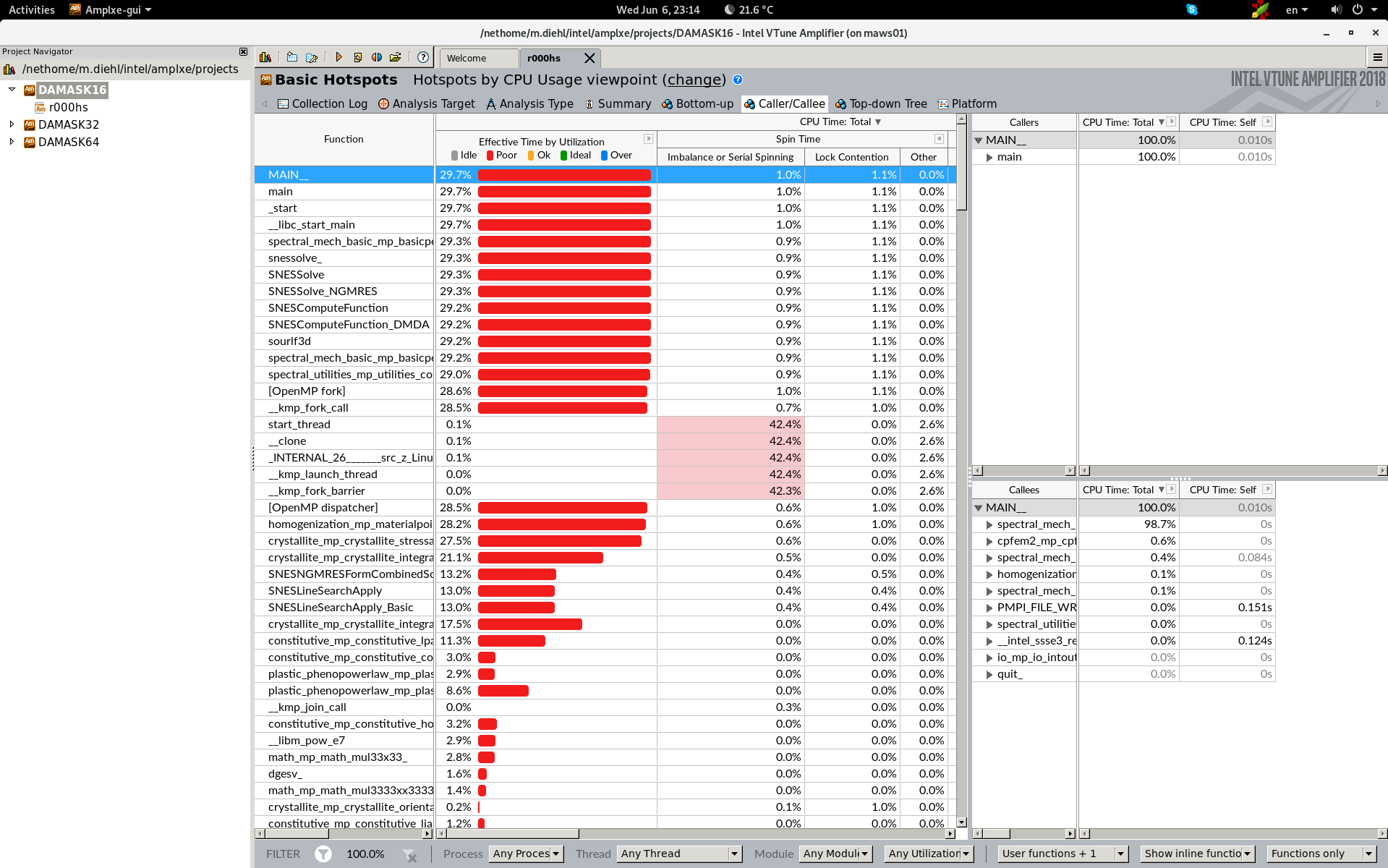Close the Project Navigator panel
1388x868 pixels.
coord(244,51)
